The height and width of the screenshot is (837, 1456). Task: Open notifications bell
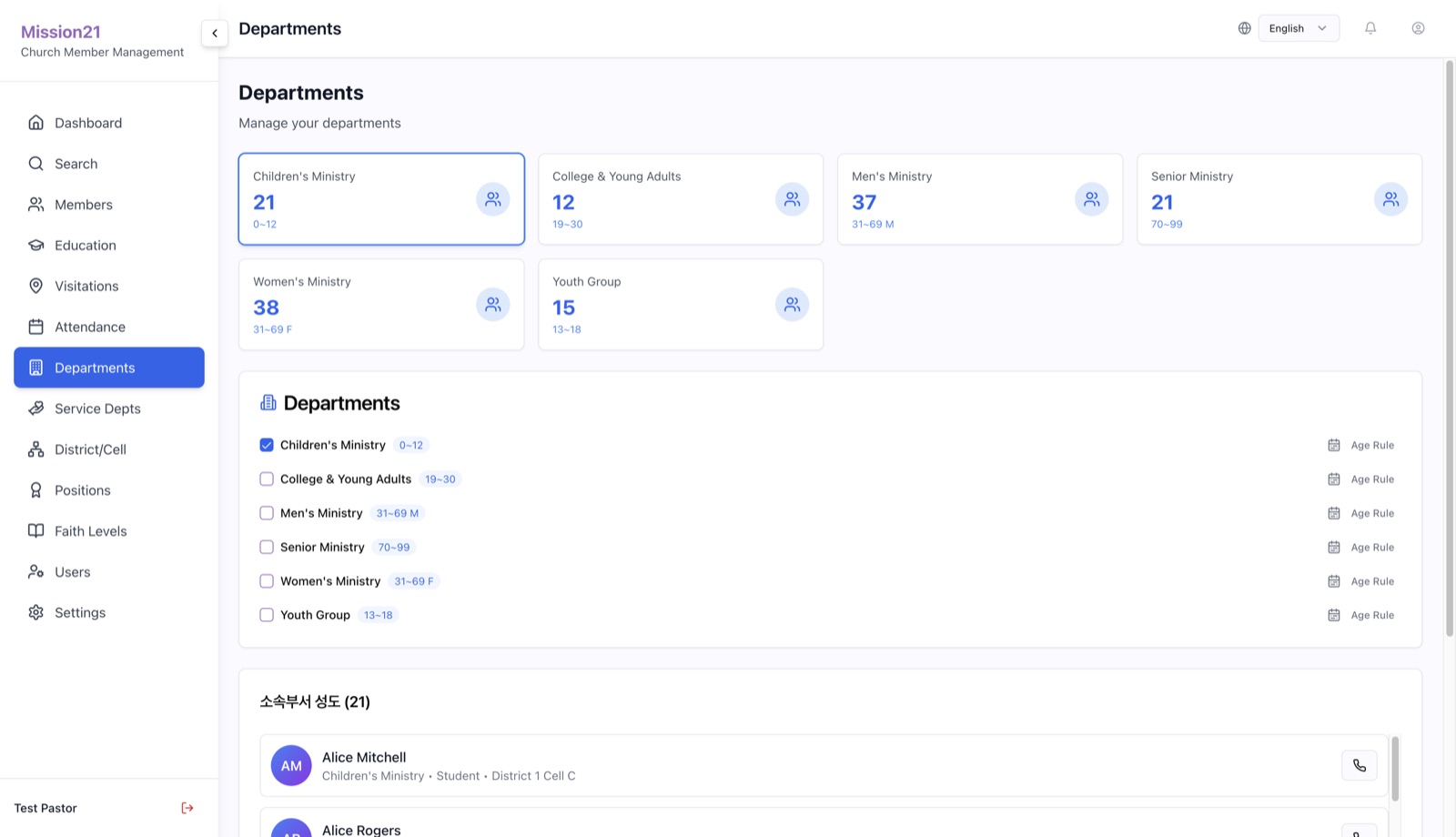click(x=1370, y=28)
